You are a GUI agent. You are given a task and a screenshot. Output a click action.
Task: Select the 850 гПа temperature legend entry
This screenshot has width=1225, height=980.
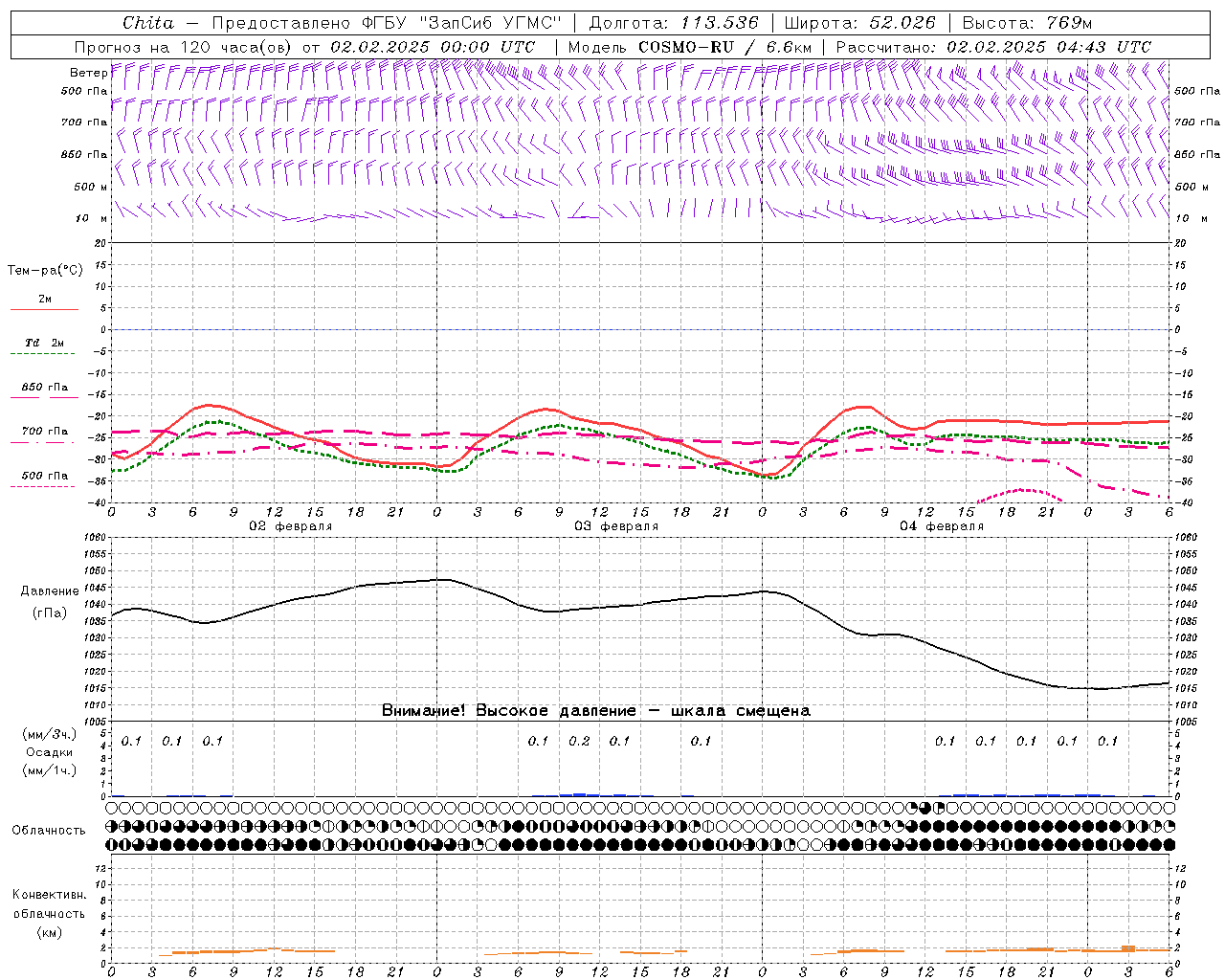45,387
